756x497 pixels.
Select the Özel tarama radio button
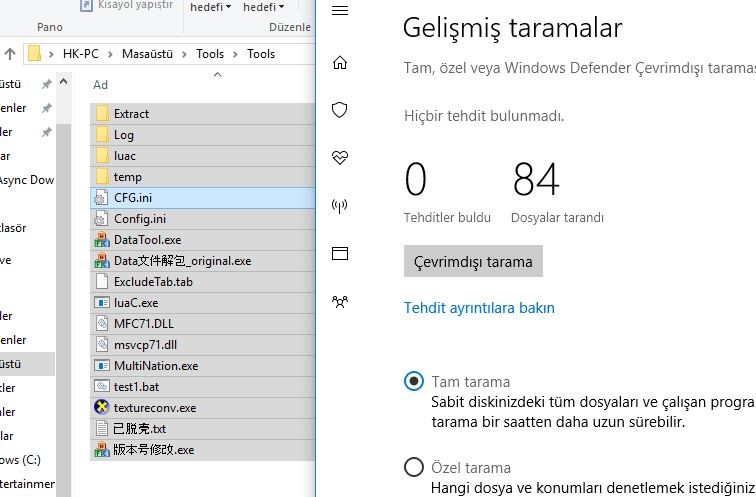(x=414, y=467)
